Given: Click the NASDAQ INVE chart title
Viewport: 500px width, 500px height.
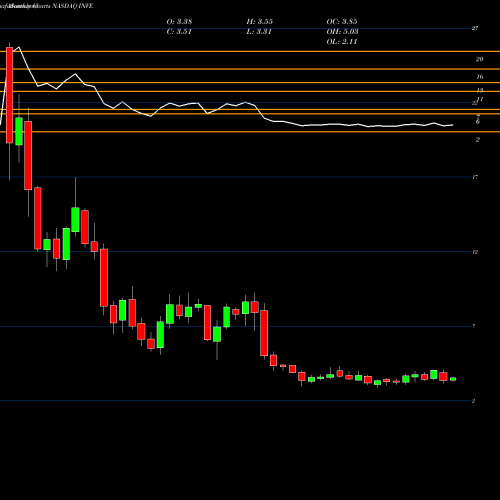Looking at the screenshot, I should [72, 6].
